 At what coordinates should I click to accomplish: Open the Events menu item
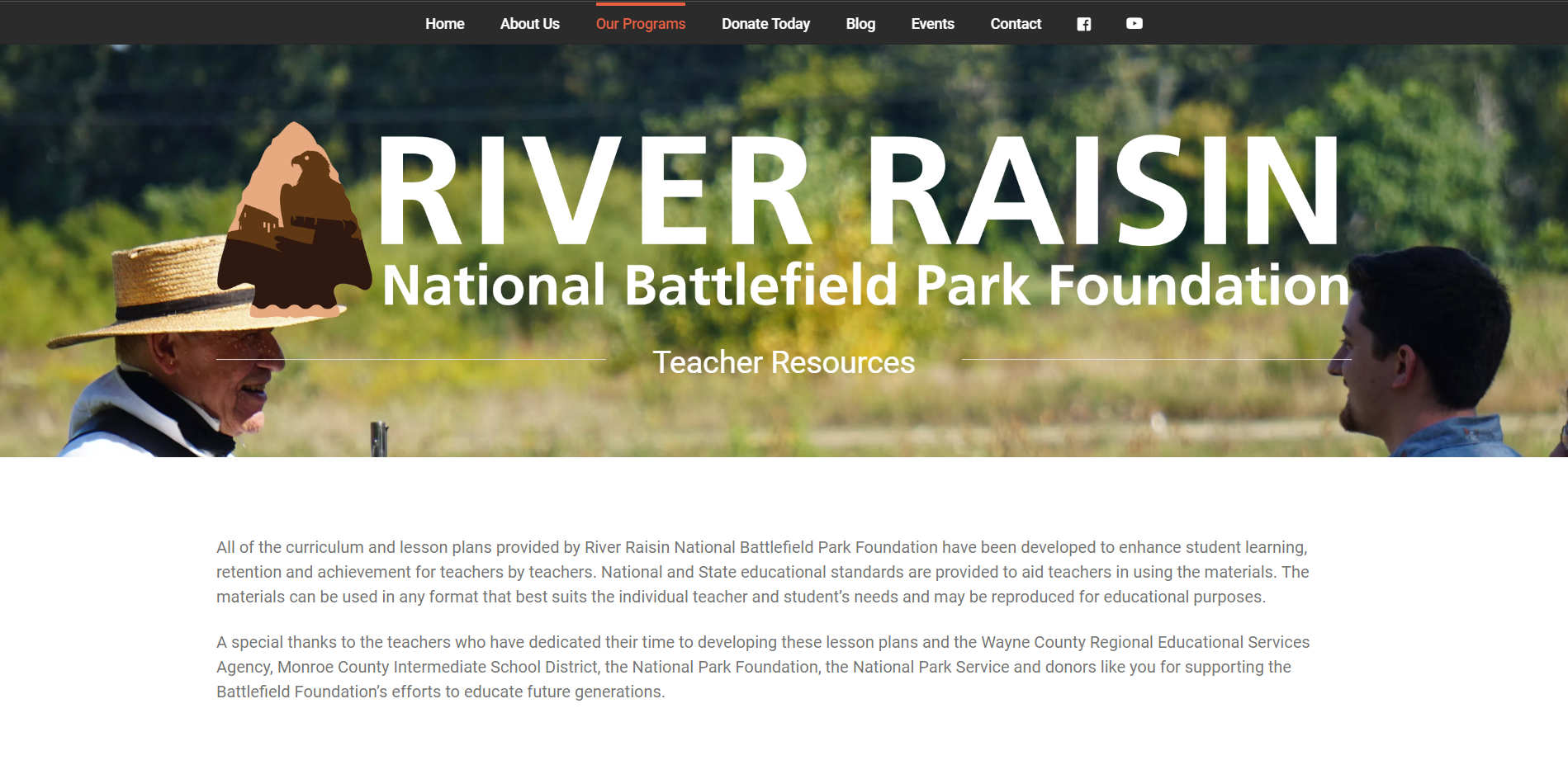click(932, 24)
